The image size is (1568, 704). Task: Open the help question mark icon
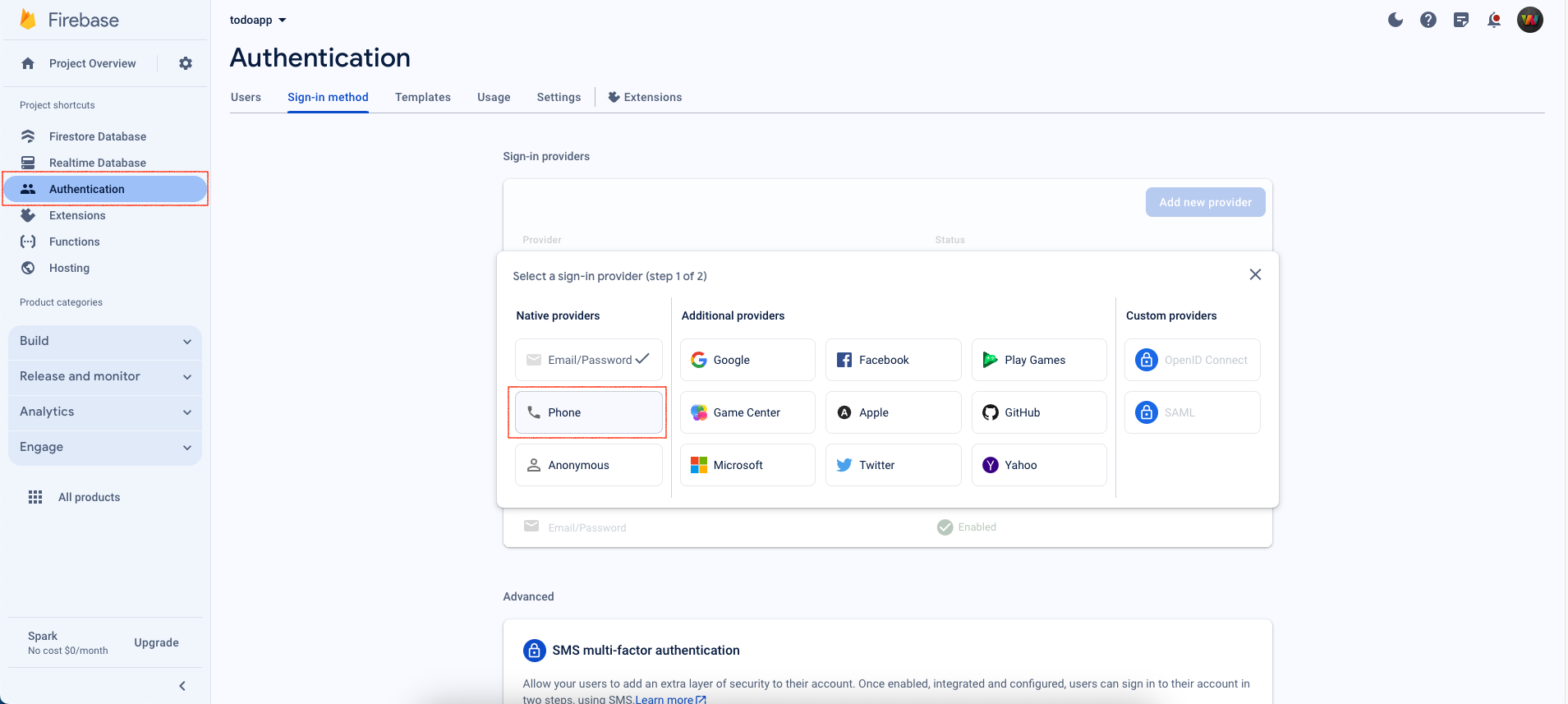[x=1428, y=20]
